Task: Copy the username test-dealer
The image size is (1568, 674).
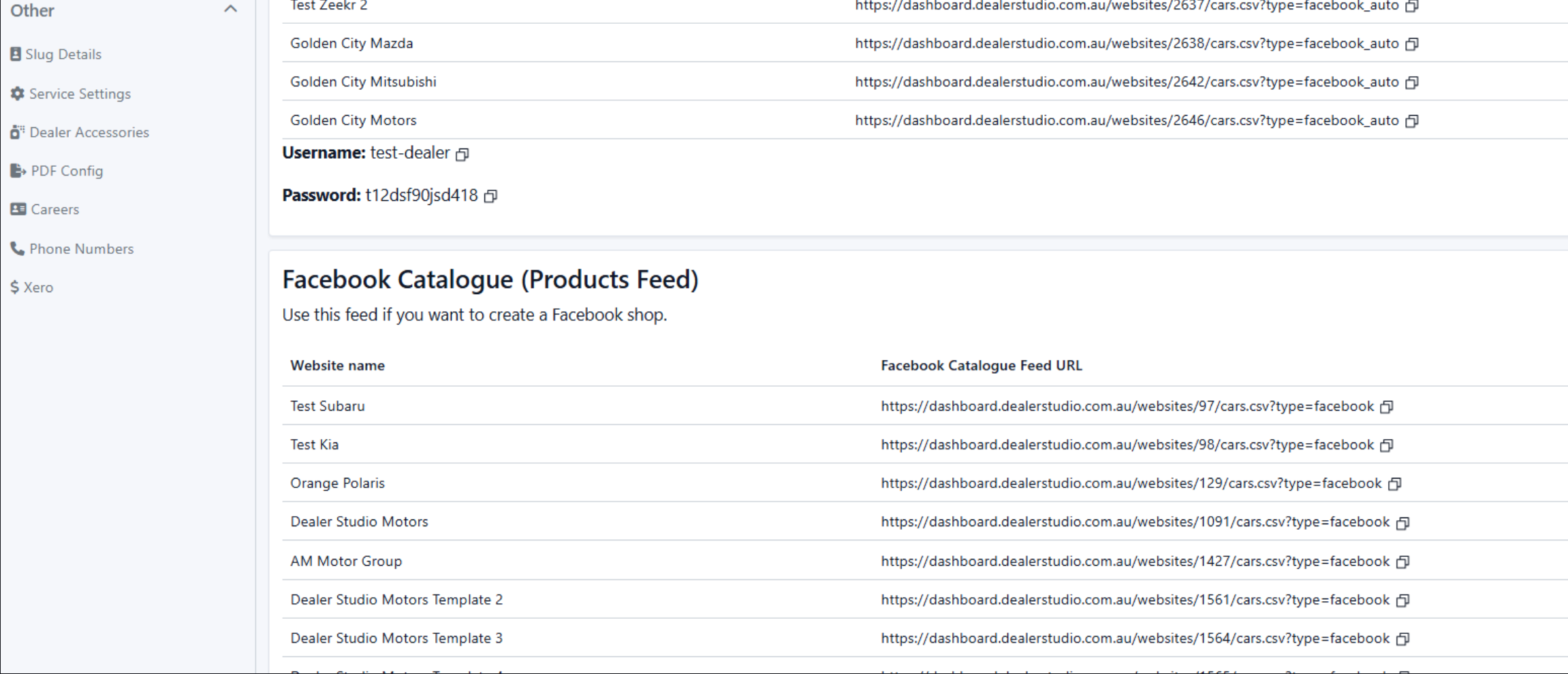Action: click(x=462, y=154)
